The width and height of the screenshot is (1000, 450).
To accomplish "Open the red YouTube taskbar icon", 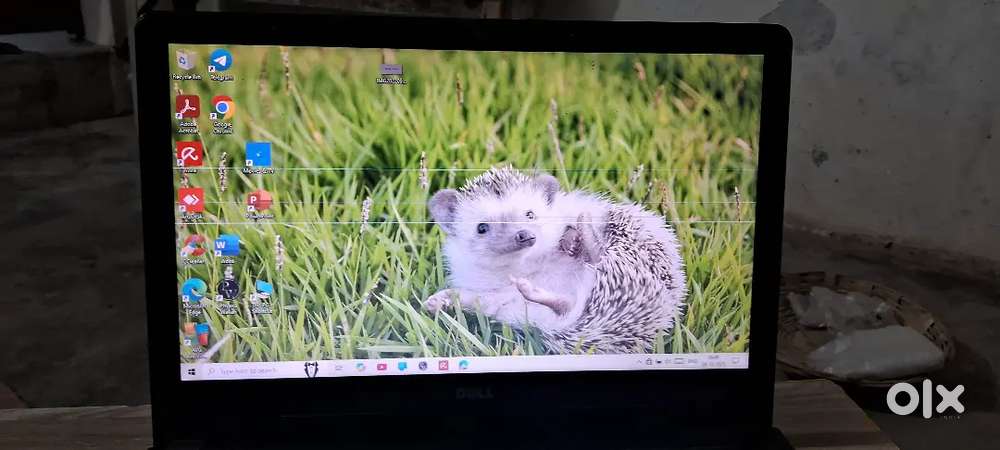I will 381,367.
